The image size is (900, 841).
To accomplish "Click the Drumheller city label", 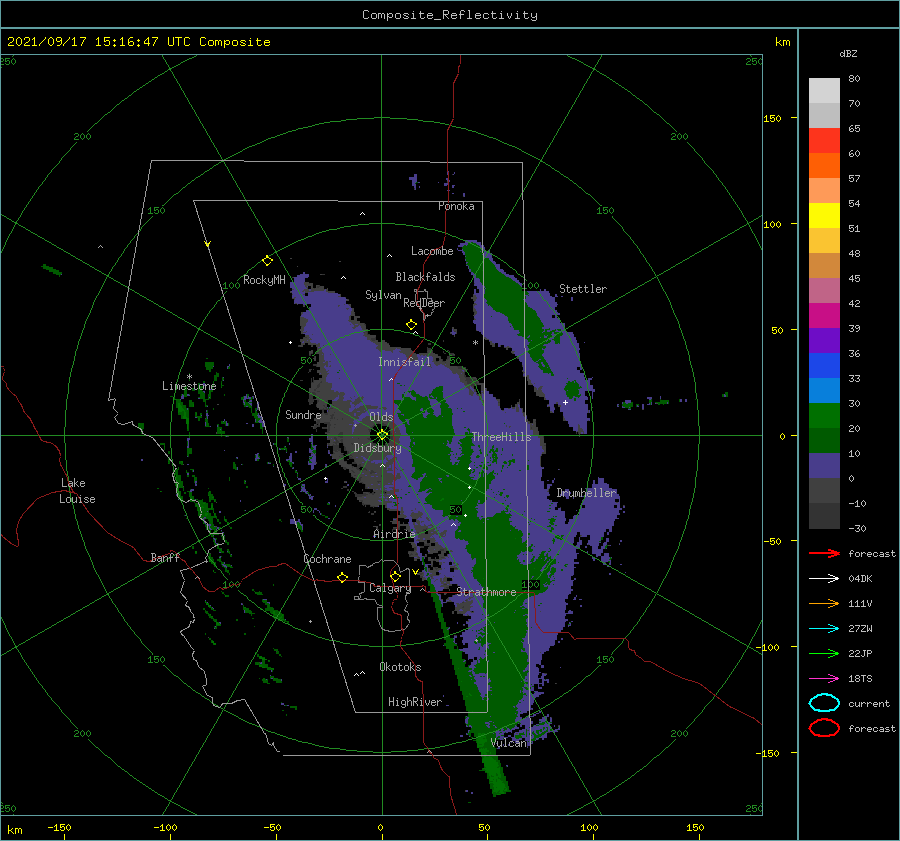I will [x=587, y=493].
